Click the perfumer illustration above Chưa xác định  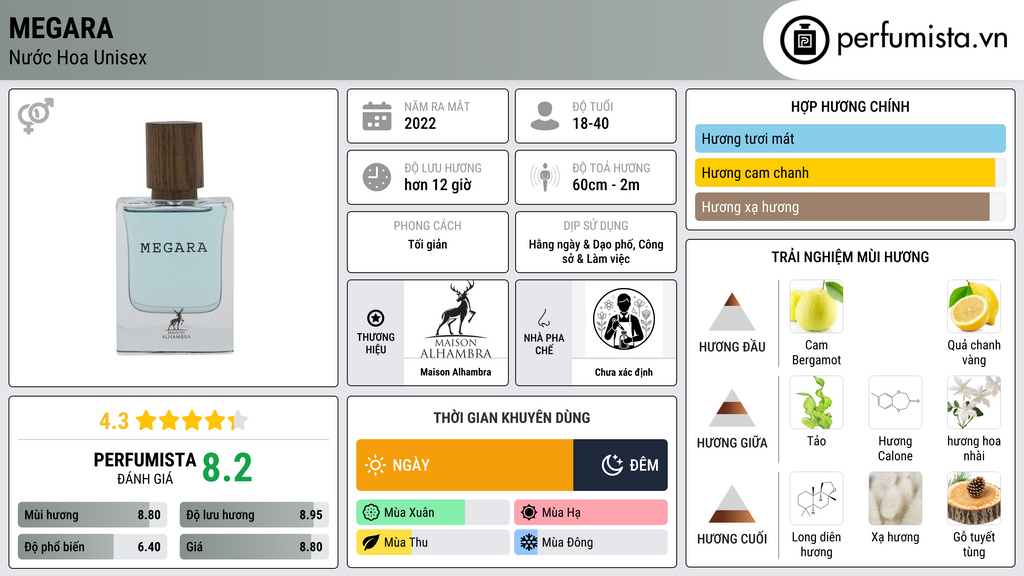624,319
